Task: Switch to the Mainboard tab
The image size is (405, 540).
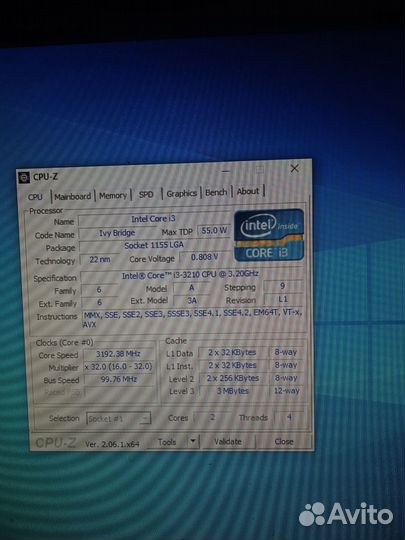Action: coord(73,196)
